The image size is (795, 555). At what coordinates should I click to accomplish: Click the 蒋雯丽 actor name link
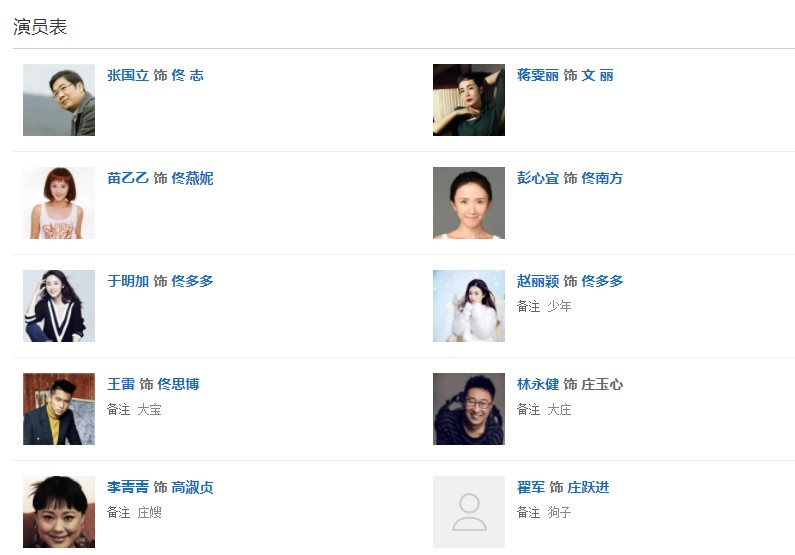click(538, 75)
